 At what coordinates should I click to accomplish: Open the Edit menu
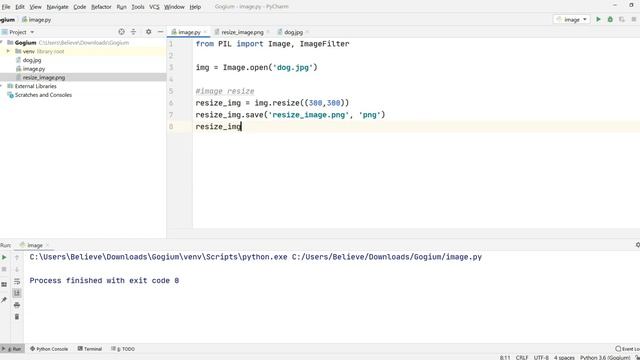point(20,7)
